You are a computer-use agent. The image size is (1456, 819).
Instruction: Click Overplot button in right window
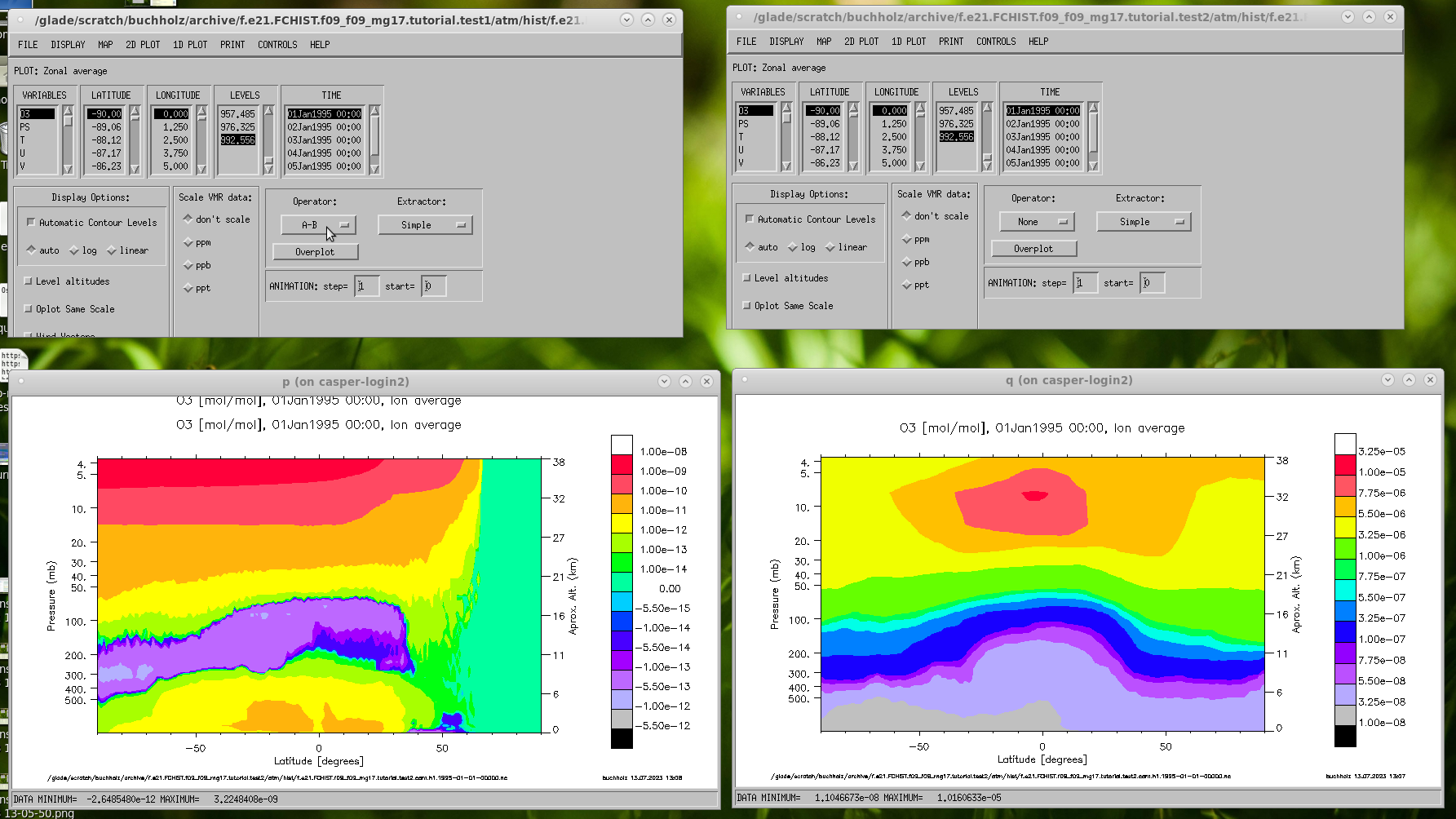pyautogui.click(x=1033, y=249)
